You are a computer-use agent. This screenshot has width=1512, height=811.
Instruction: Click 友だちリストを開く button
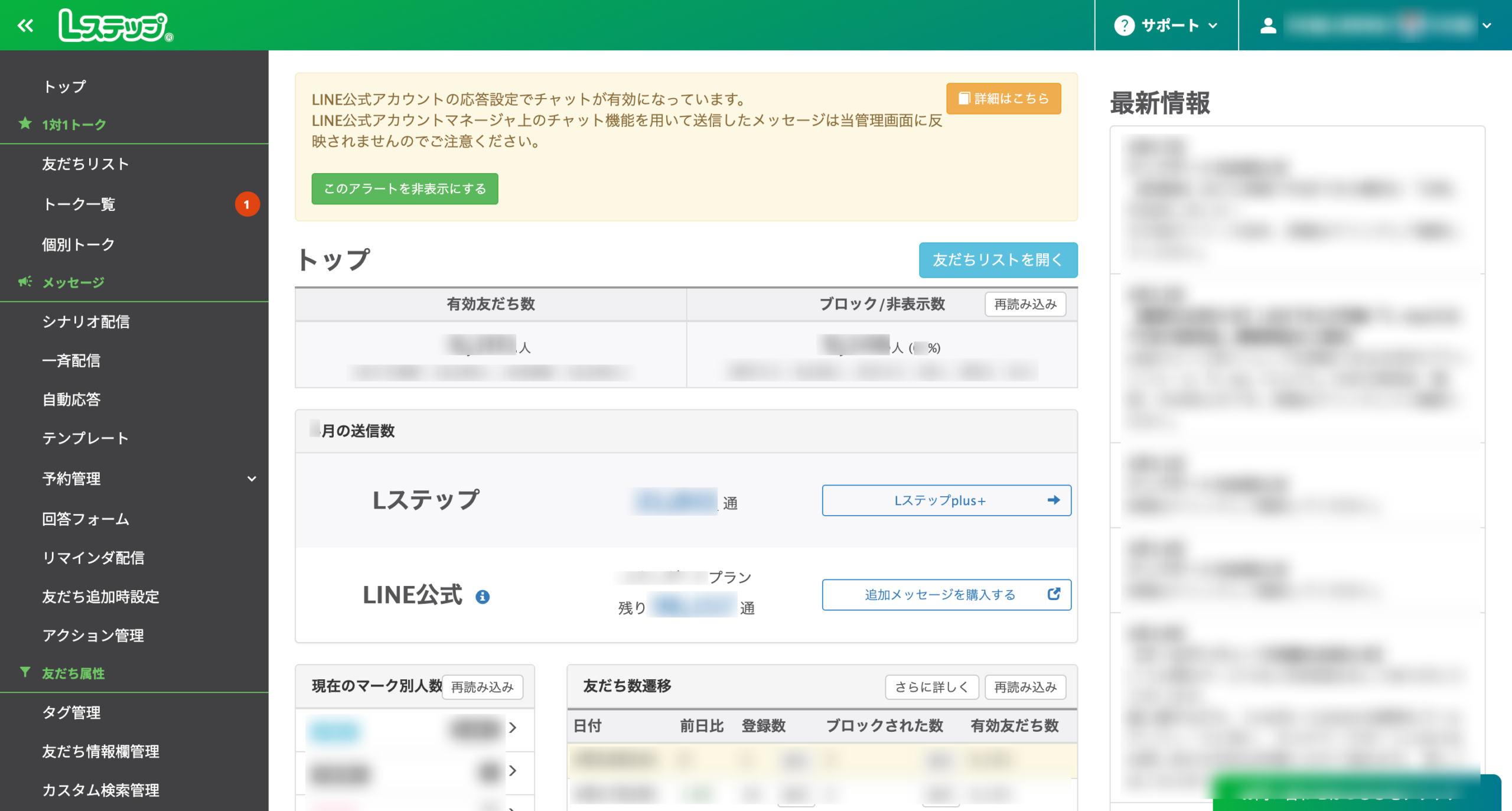pyautogui.click(x=998, y=260)
